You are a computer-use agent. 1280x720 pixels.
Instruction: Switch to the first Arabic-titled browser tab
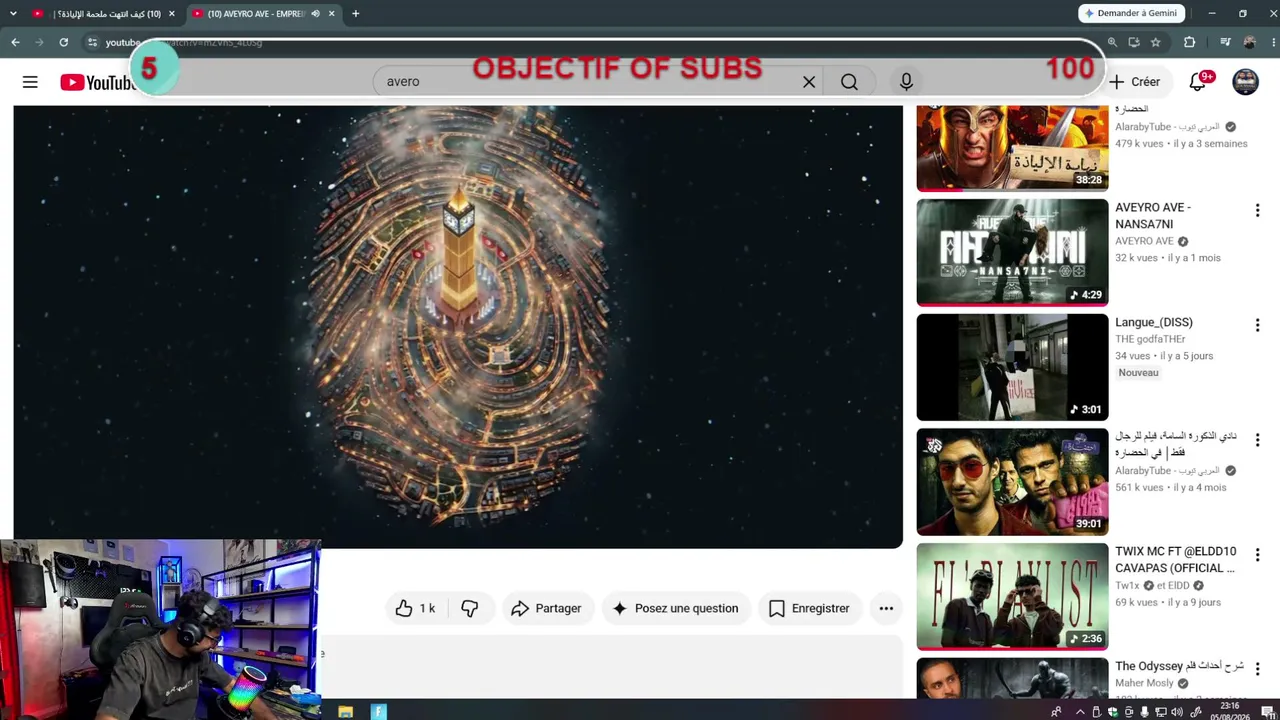point(103,14)
